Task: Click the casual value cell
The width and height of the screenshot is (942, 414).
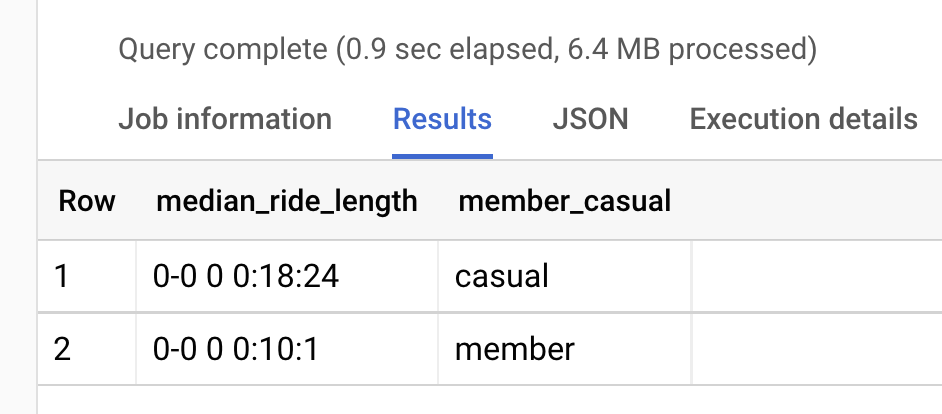Action: point(565,276)
